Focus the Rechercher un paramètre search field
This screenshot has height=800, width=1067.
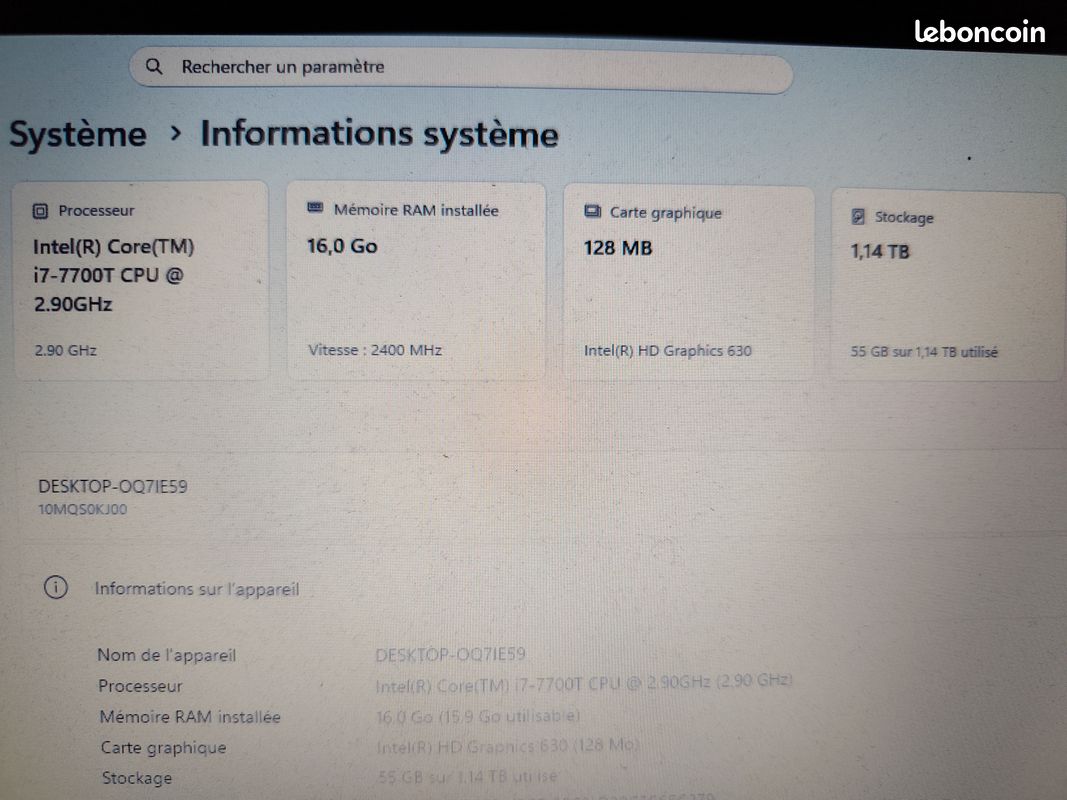tap(461, 69)
